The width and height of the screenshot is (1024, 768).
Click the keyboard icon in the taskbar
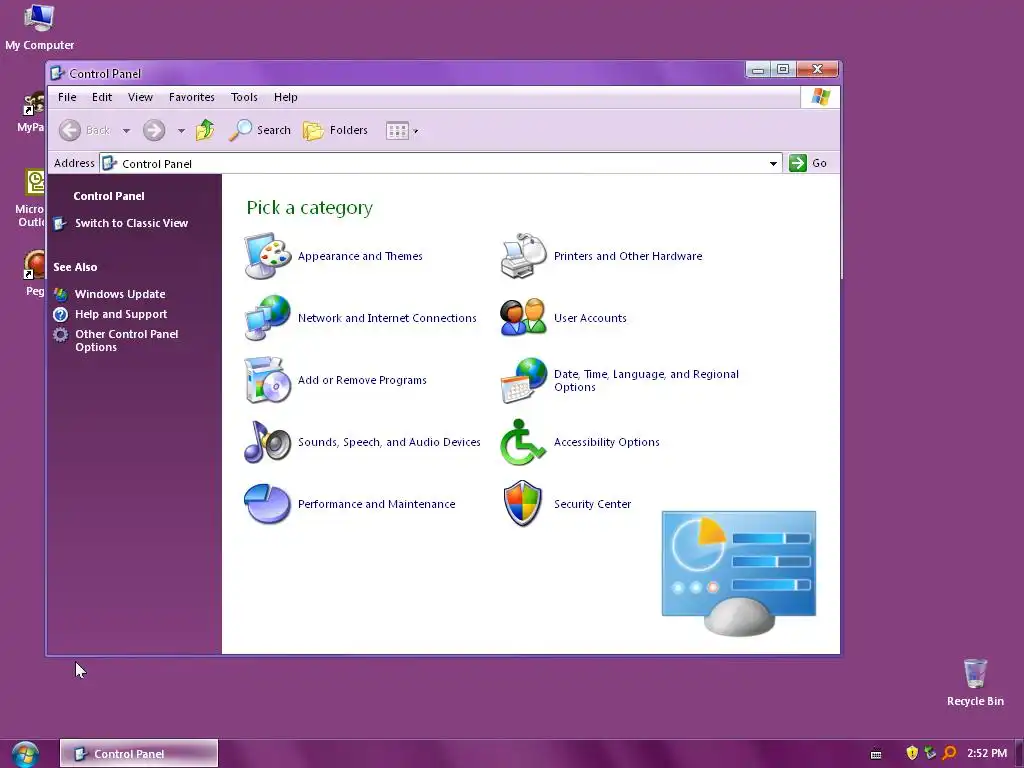876,754
